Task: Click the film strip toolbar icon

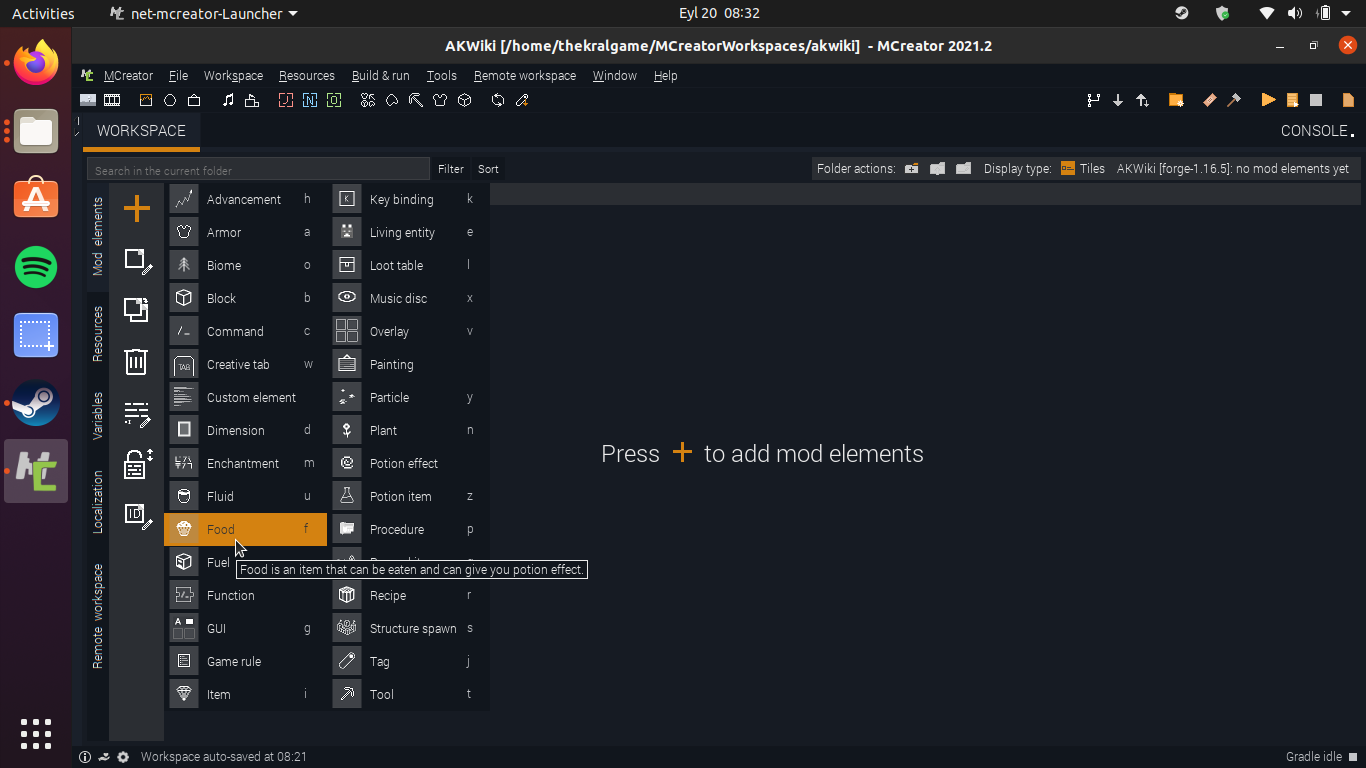Action: tap(112, 100)
